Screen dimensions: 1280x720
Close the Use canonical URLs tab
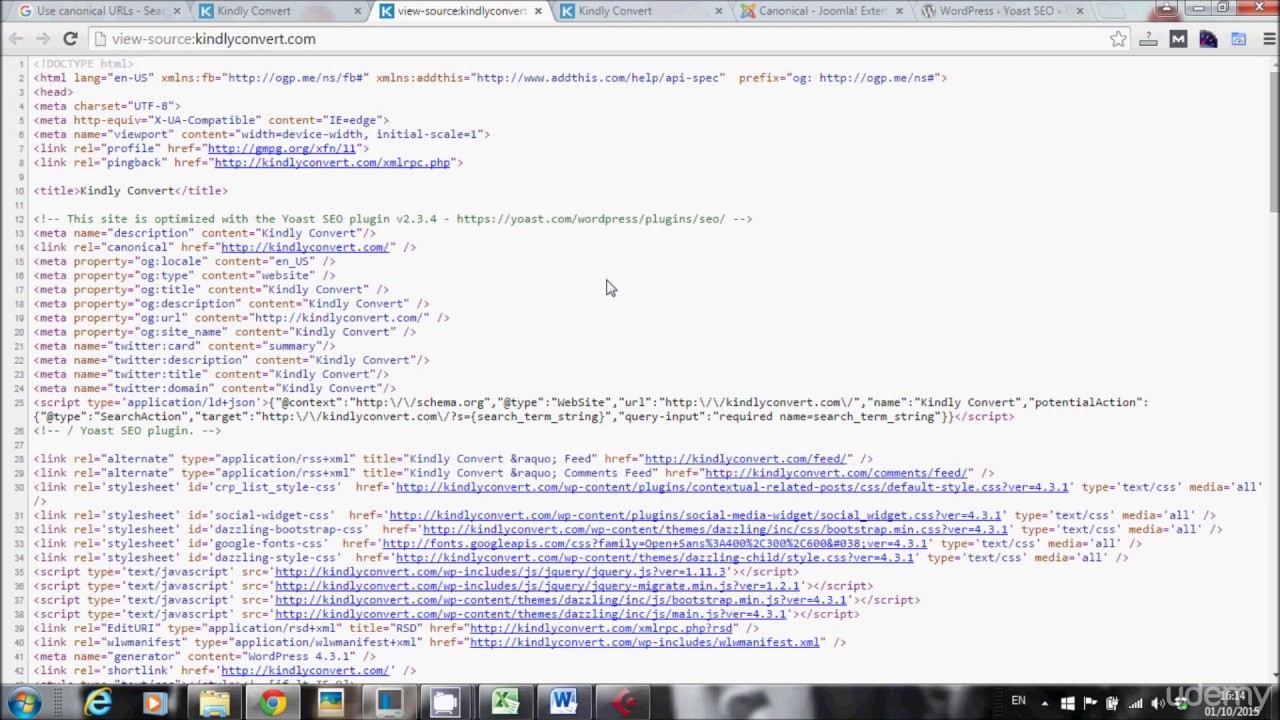(177, 11)
